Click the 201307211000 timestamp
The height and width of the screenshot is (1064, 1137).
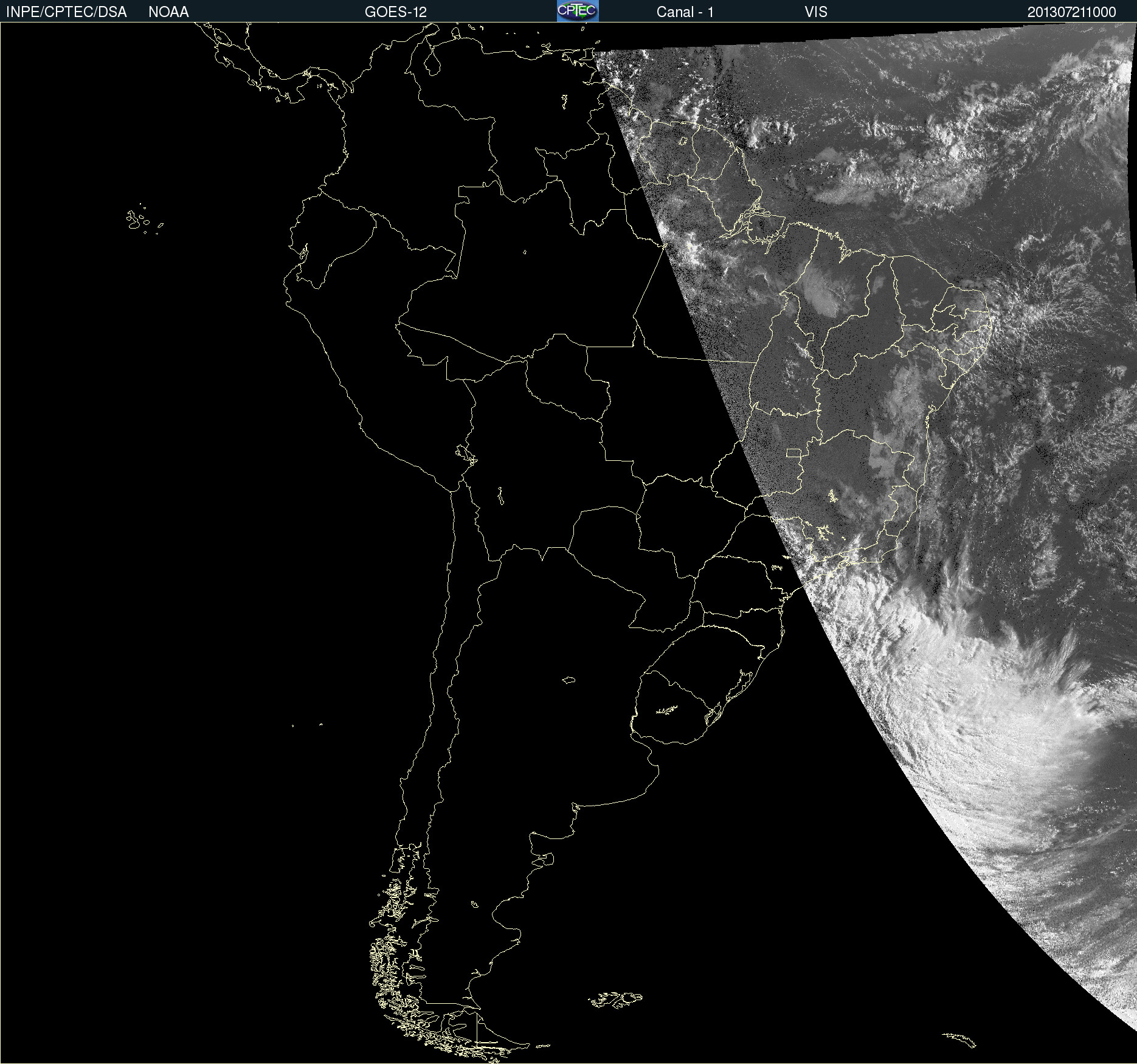point(1072,12)
